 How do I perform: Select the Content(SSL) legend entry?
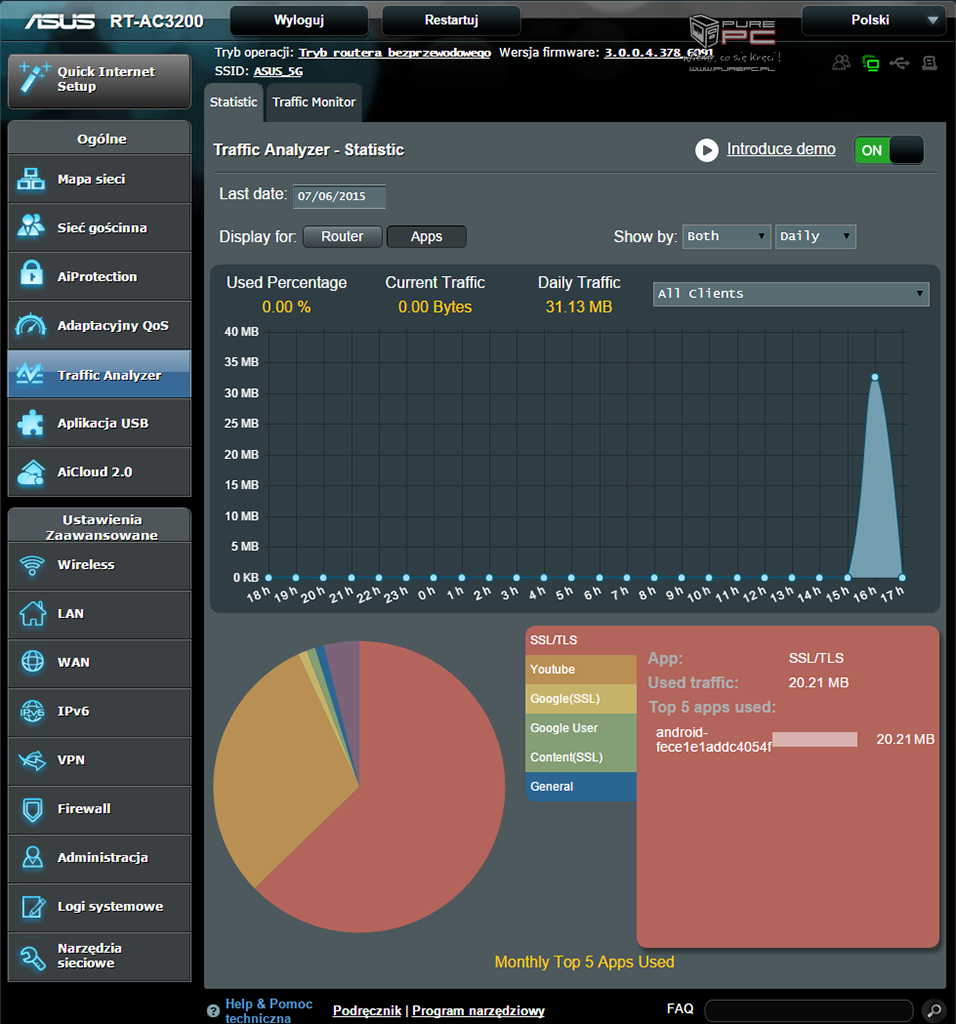581,758
